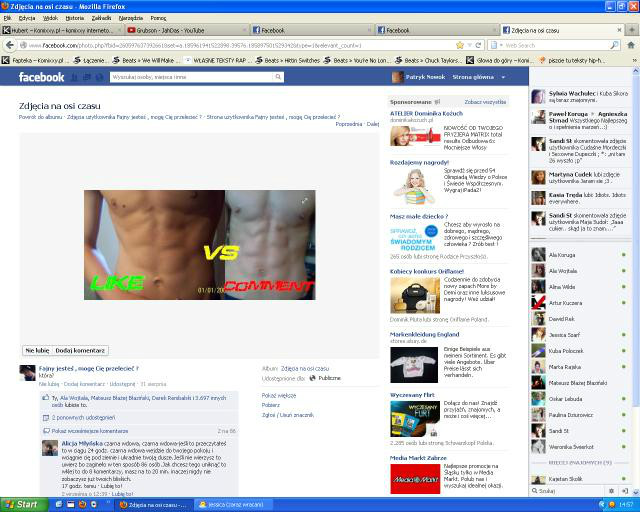Click 'Pokaż wcześniejsze komentarze' link
640x512 pixels.
pyautogui.click(x=90, y=431)
